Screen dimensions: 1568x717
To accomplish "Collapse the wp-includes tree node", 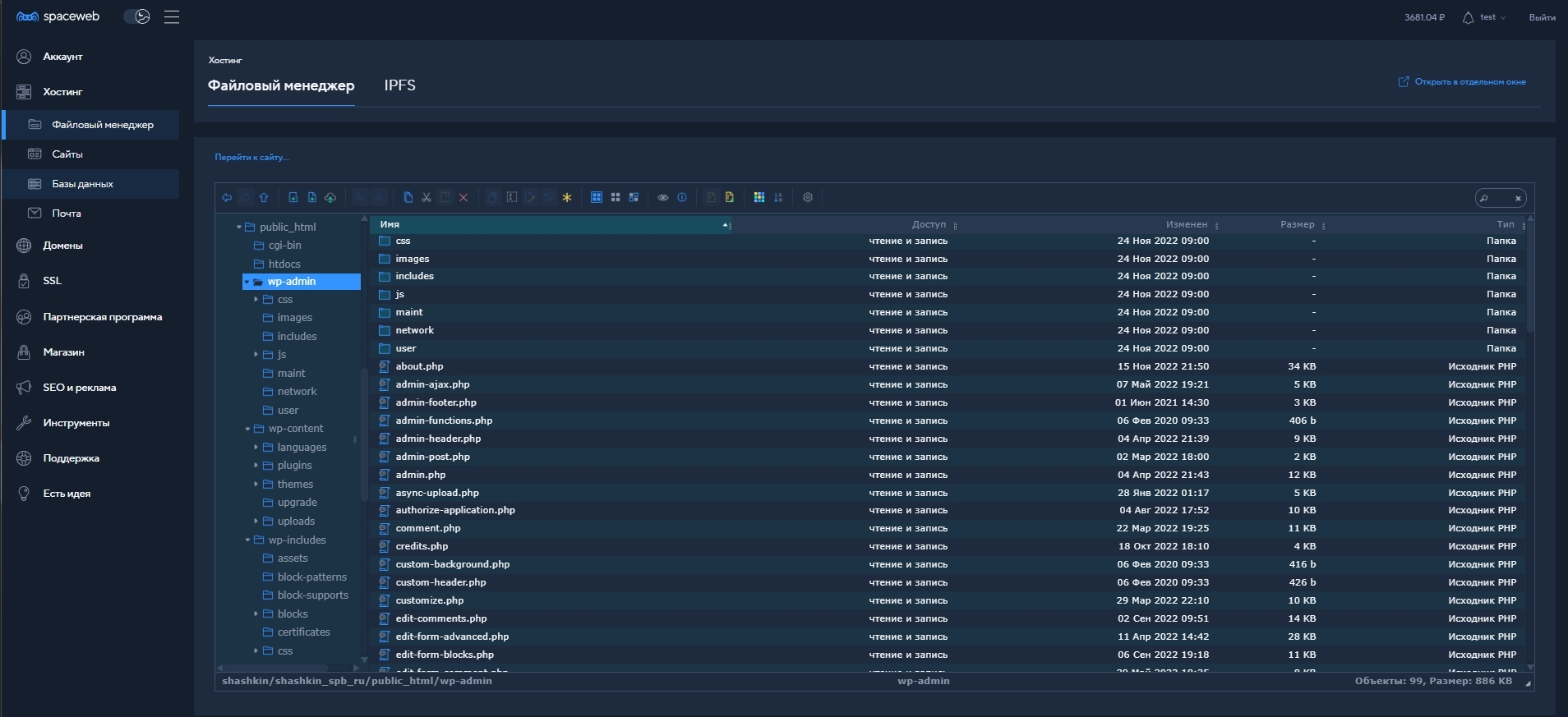I will point(247,540).
